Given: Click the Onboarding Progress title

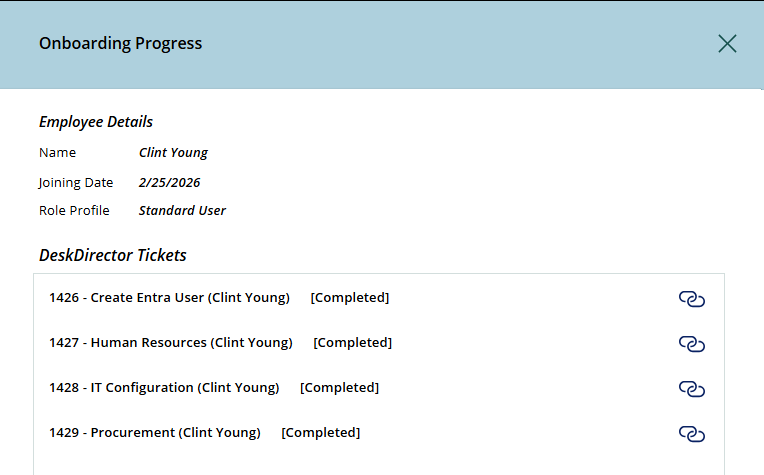Looking at the screenshot, I should pos(120,43).
